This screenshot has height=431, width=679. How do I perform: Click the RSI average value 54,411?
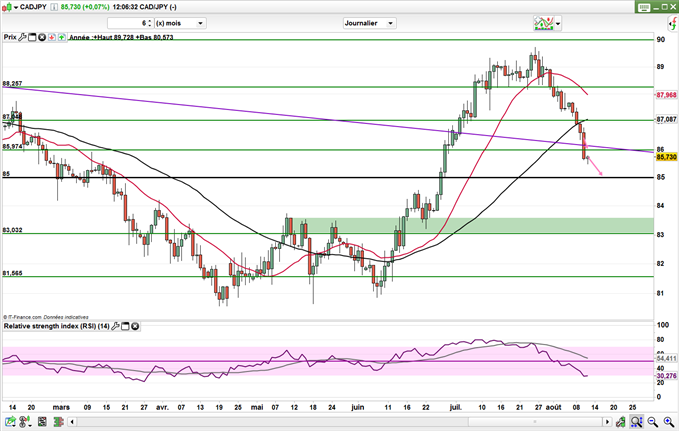[x=666, y=359]
